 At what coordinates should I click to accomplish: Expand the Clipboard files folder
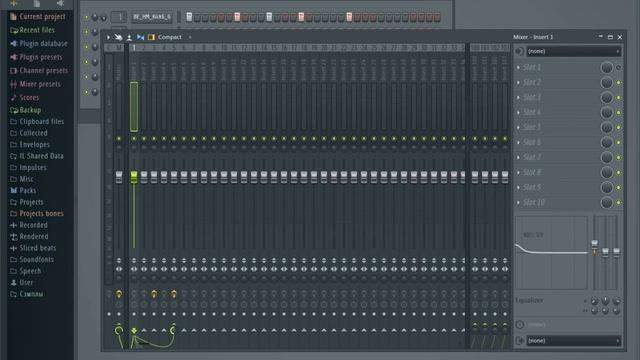pos(37,121)
